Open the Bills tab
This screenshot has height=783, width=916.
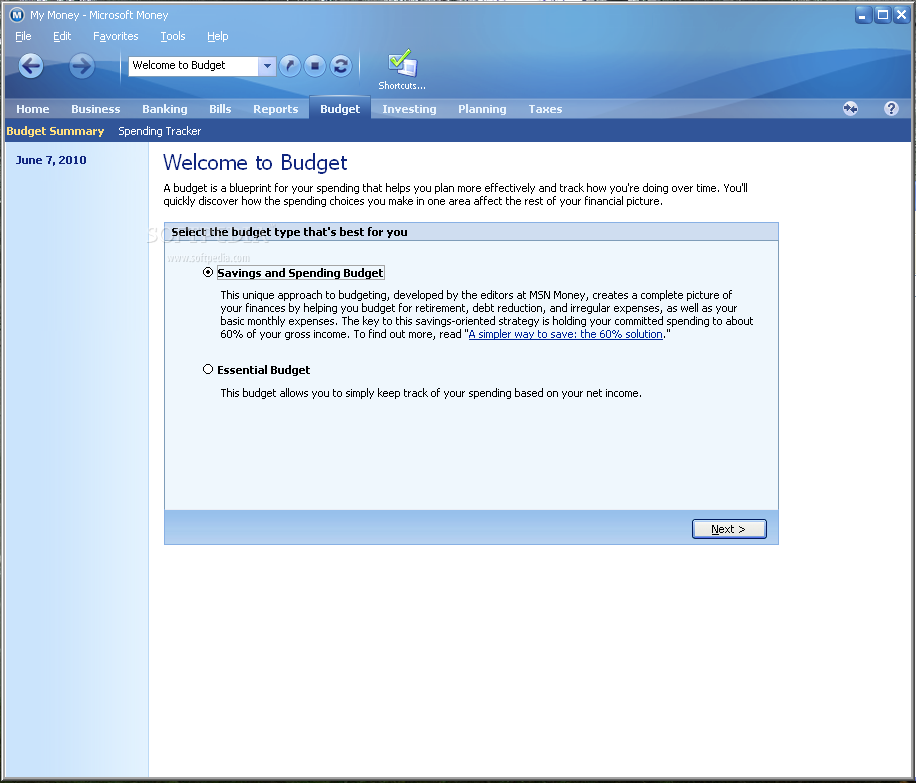point(220,109)
